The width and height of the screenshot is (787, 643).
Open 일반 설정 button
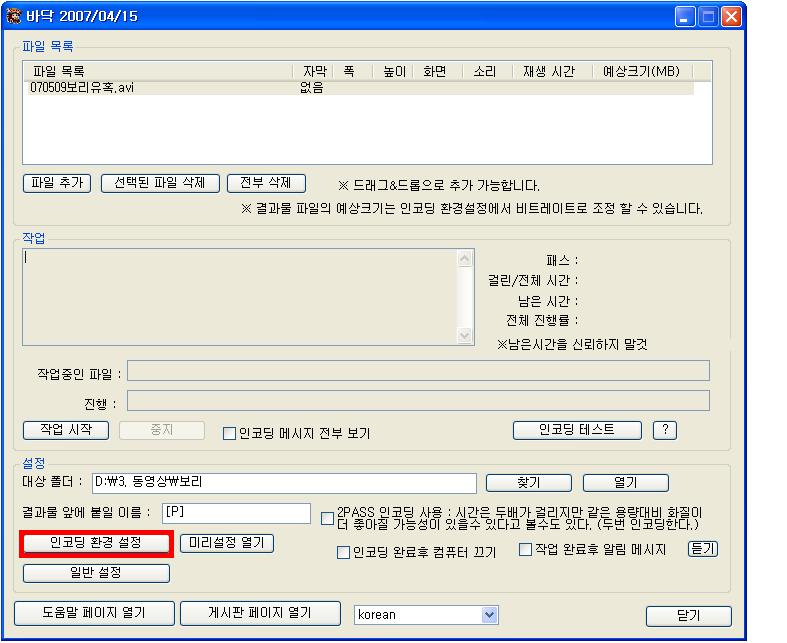coord(96,573)
